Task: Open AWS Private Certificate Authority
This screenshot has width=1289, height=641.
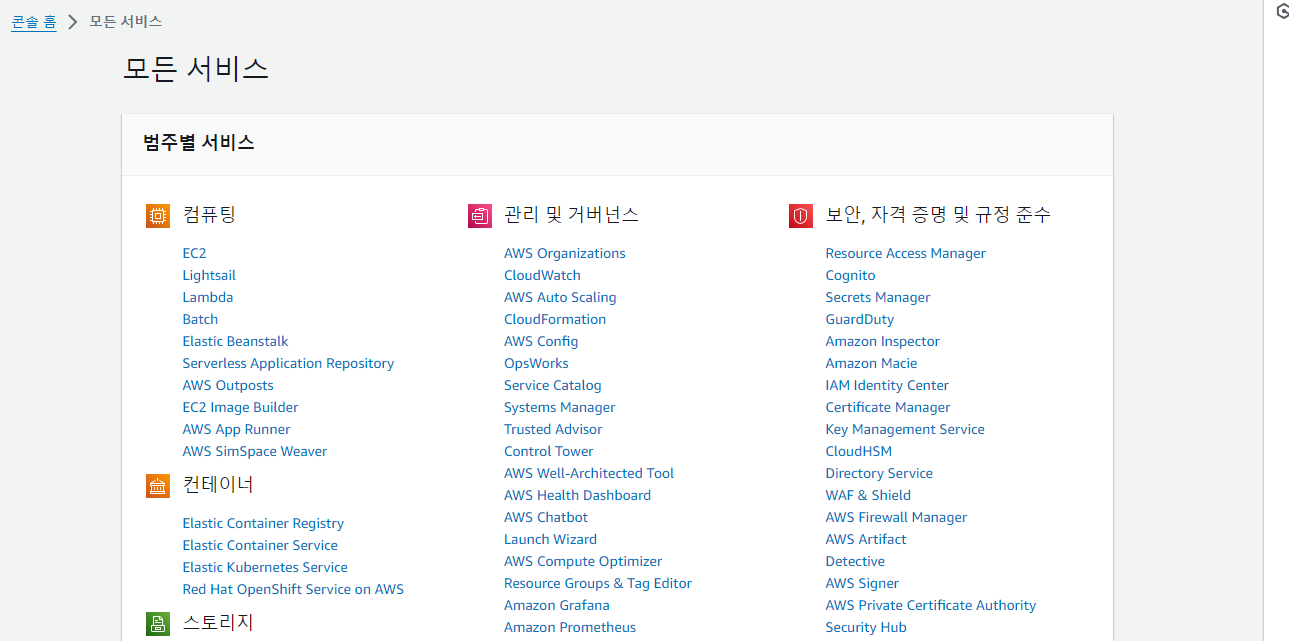Action: click(x=931, y=605)
